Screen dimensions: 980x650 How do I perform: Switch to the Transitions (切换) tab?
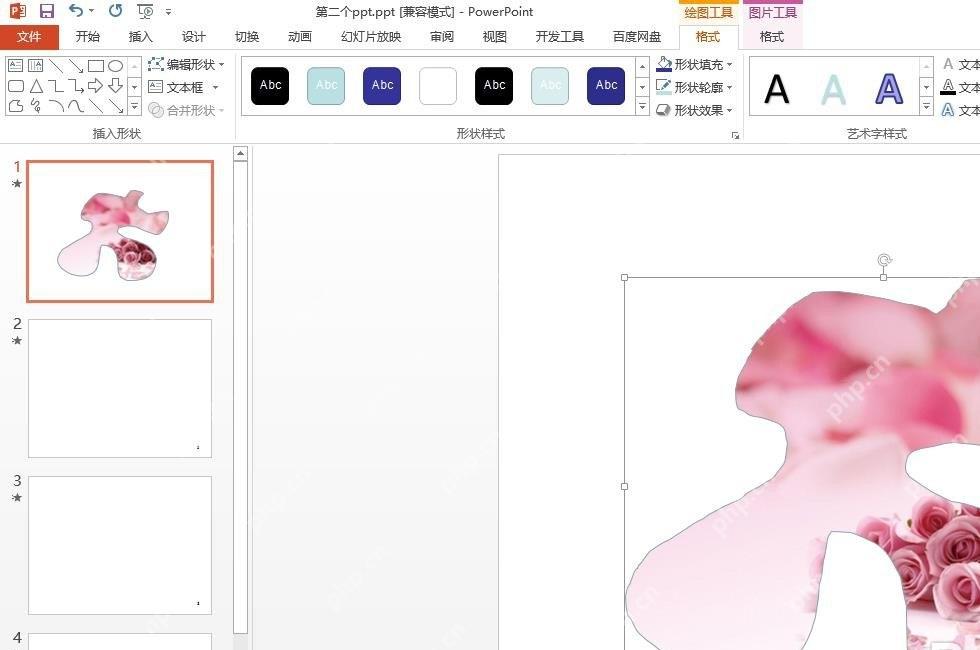(x=247, y=37)
